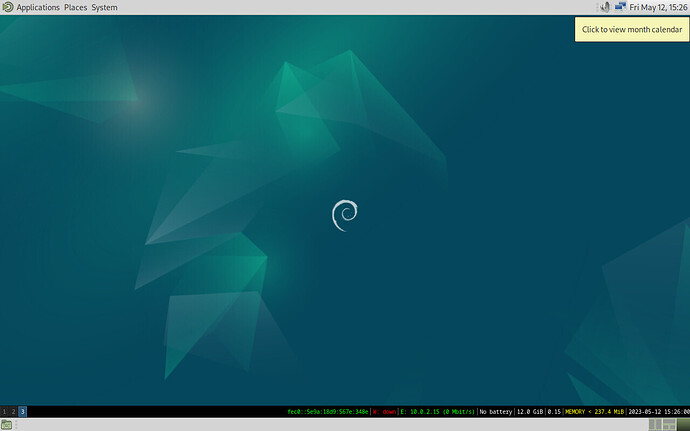Switch to workspace 2 in the i3 bar
This screenshot has height=431, width=690.
[14, 412]
